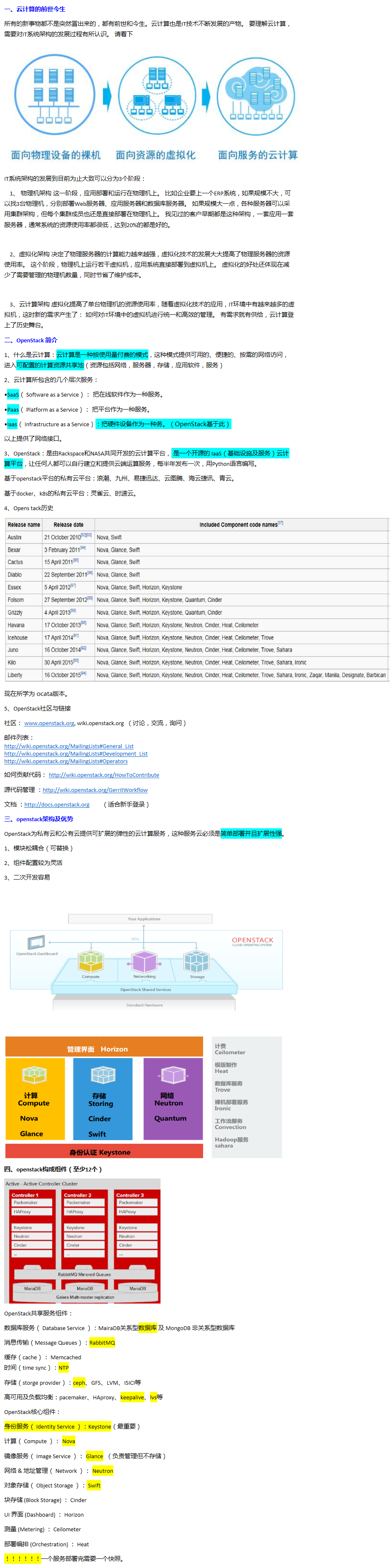Click the '二、OpenStack 简介' heading
392x1568 pixels.
(x=30, y=340)
